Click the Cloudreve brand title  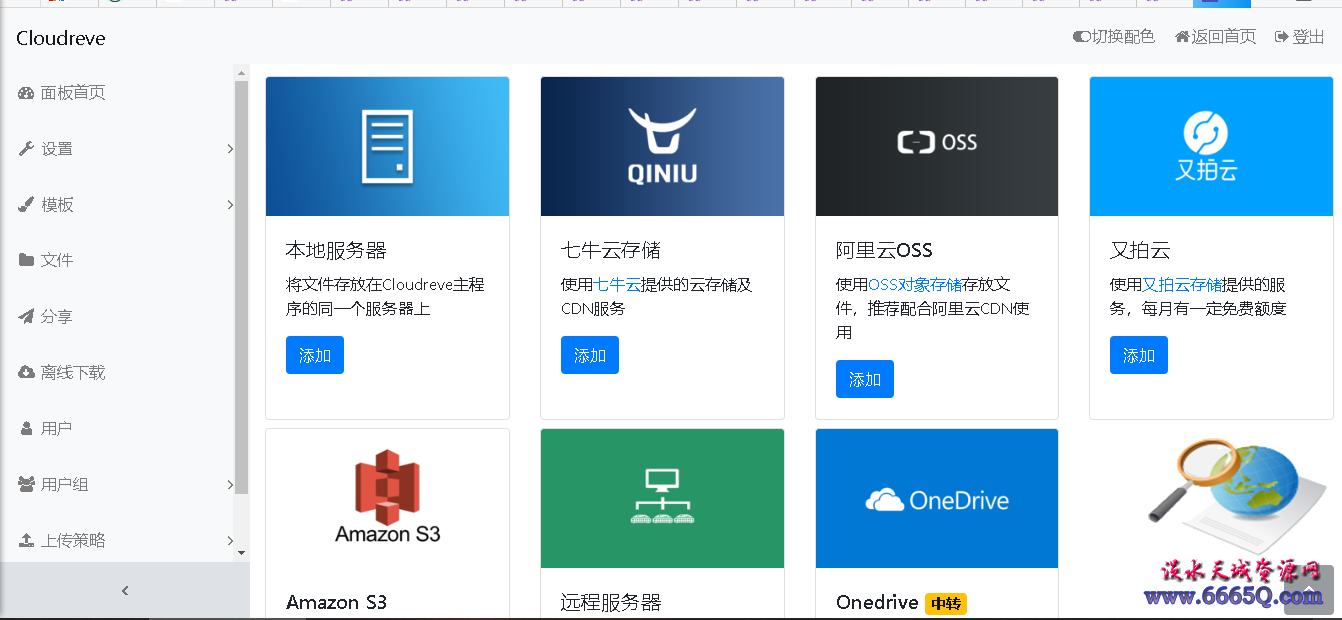61,38
